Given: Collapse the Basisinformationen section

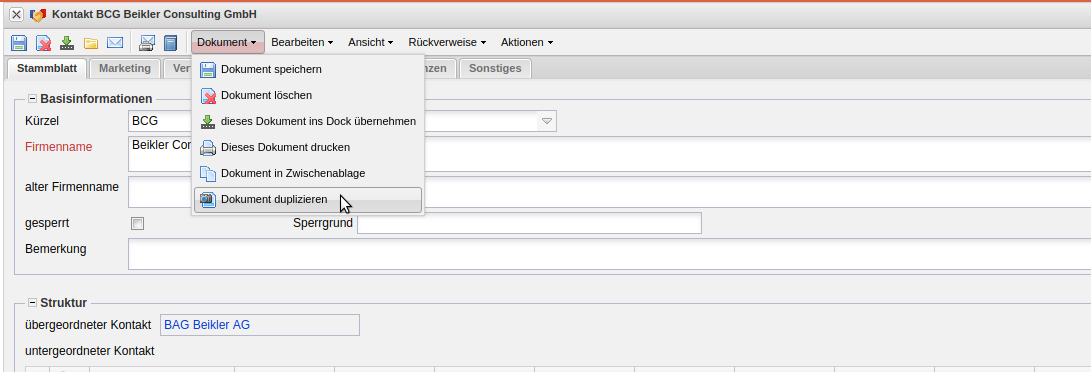Looking at the screenshot, I should pyautogui.click(x=32, y=99).
